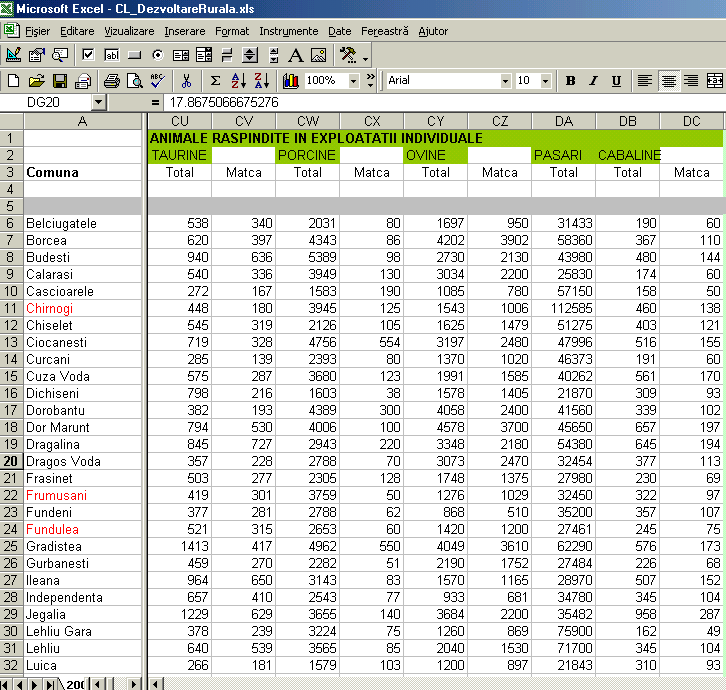Click the AutoSum sigma icon
This screenshot has height=690, width=726.
click(215, 81)
